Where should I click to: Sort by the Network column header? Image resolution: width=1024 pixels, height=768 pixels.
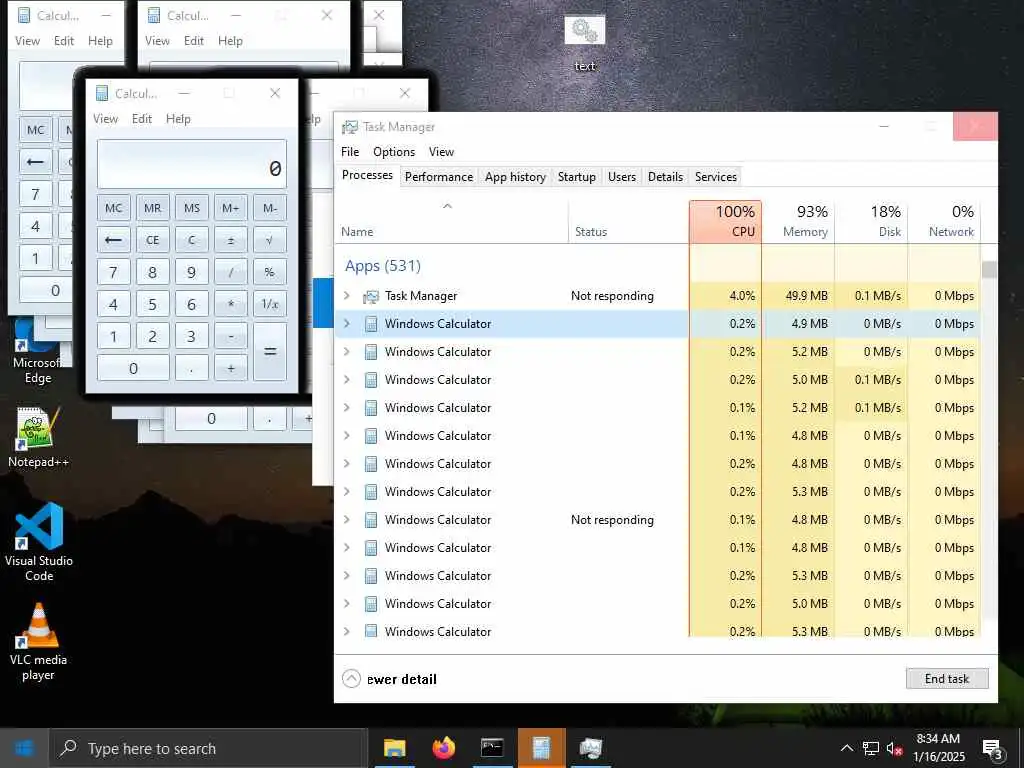[x=945, y=222]
